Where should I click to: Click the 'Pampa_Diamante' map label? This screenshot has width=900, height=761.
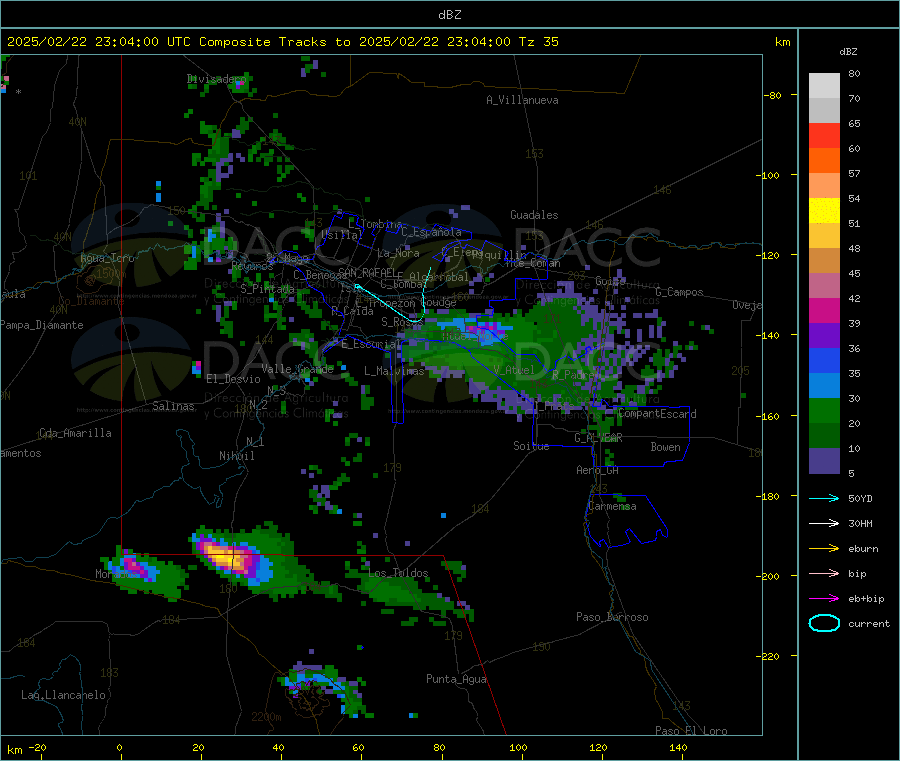point(42,325)
